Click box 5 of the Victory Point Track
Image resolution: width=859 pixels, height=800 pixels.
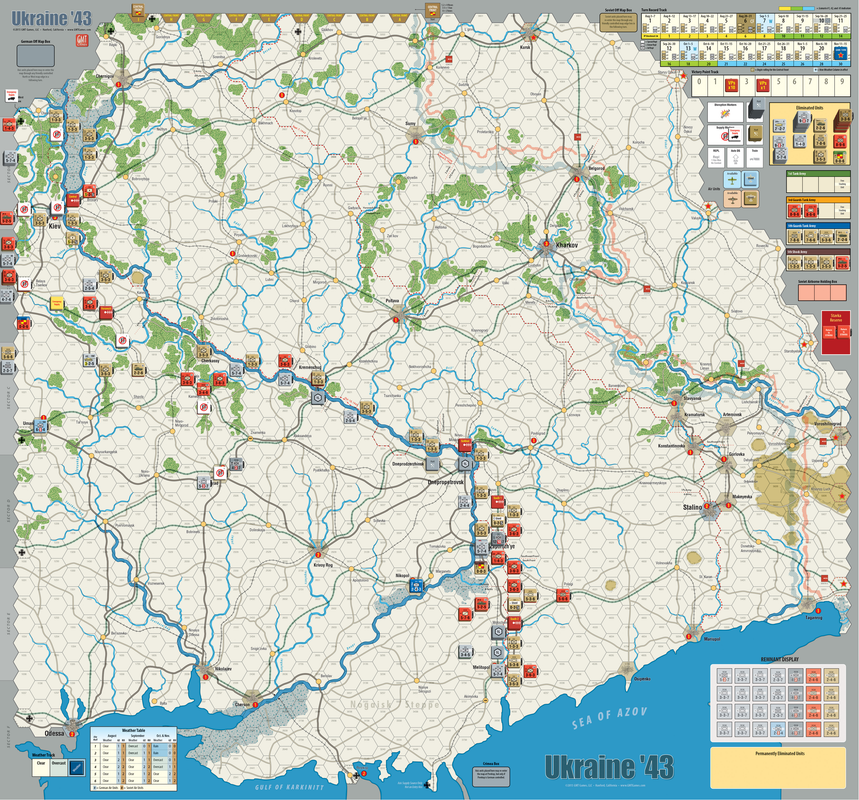coord(778,85)
